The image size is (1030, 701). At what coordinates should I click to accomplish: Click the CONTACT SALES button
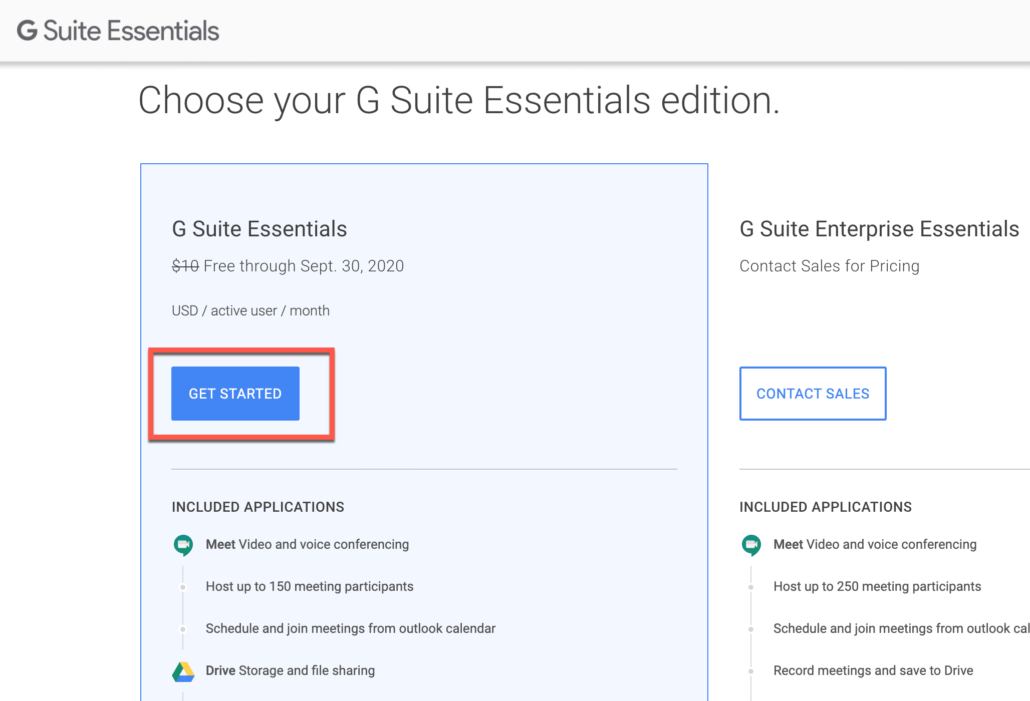[813, 394]
